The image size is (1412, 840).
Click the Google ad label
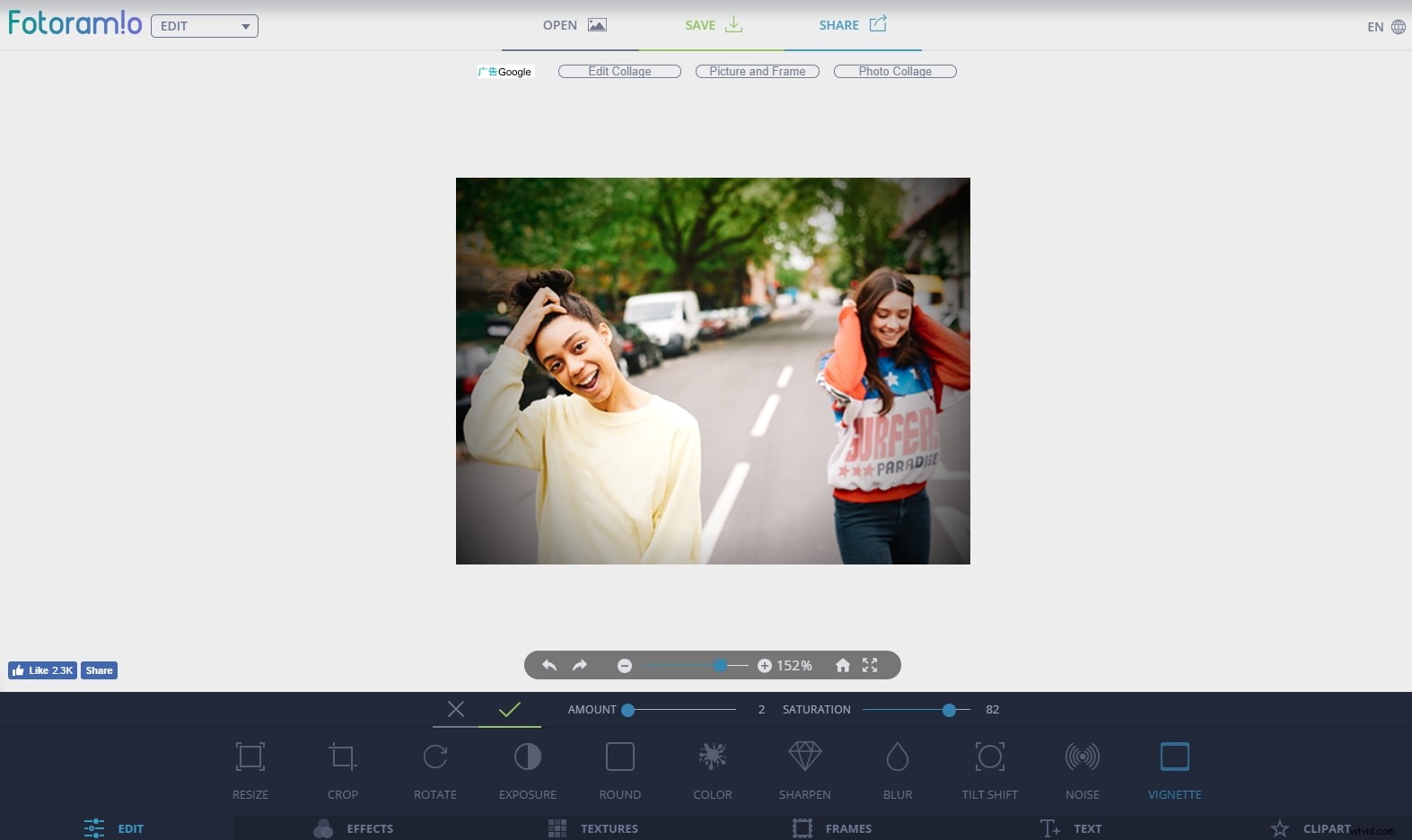click(x=506, y=72)
